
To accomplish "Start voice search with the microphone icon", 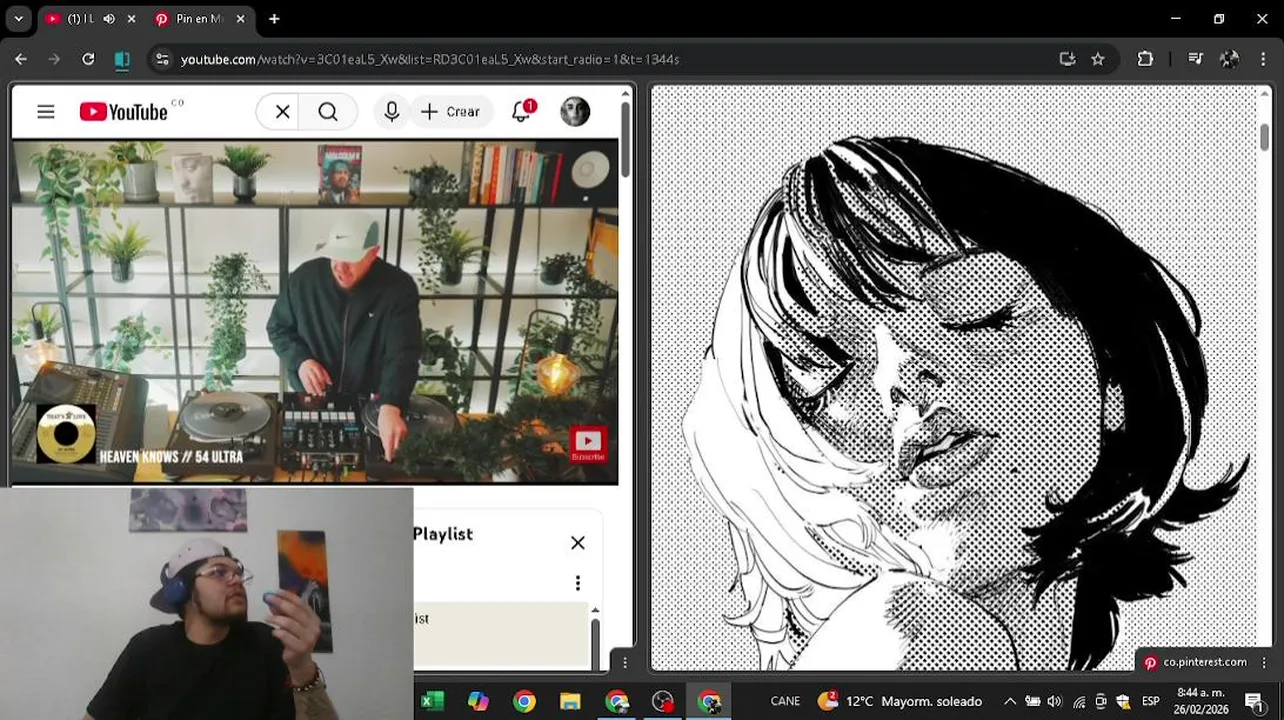I will [392, 112].
